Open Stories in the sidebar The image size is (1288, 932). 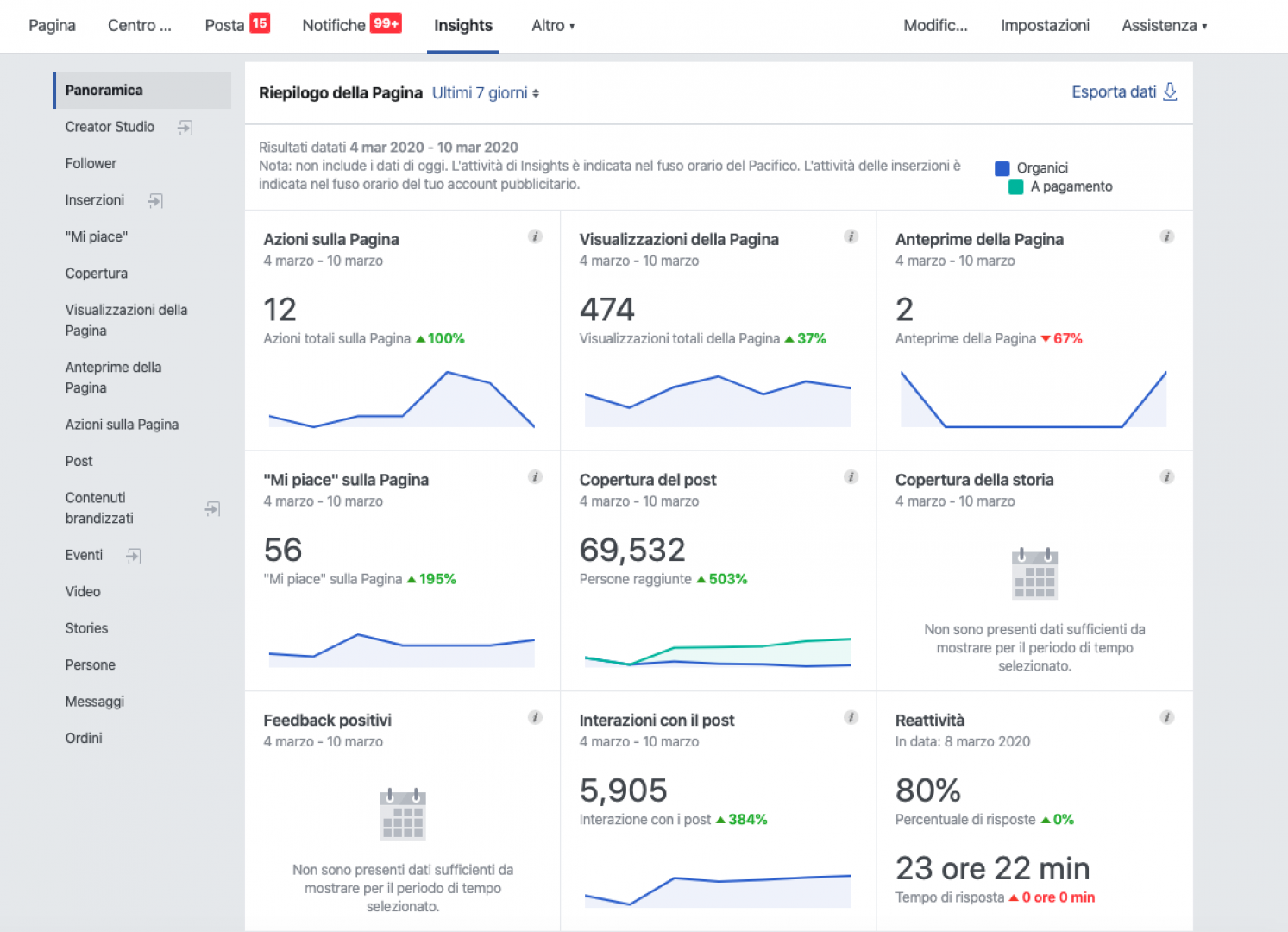click(86, 629)
